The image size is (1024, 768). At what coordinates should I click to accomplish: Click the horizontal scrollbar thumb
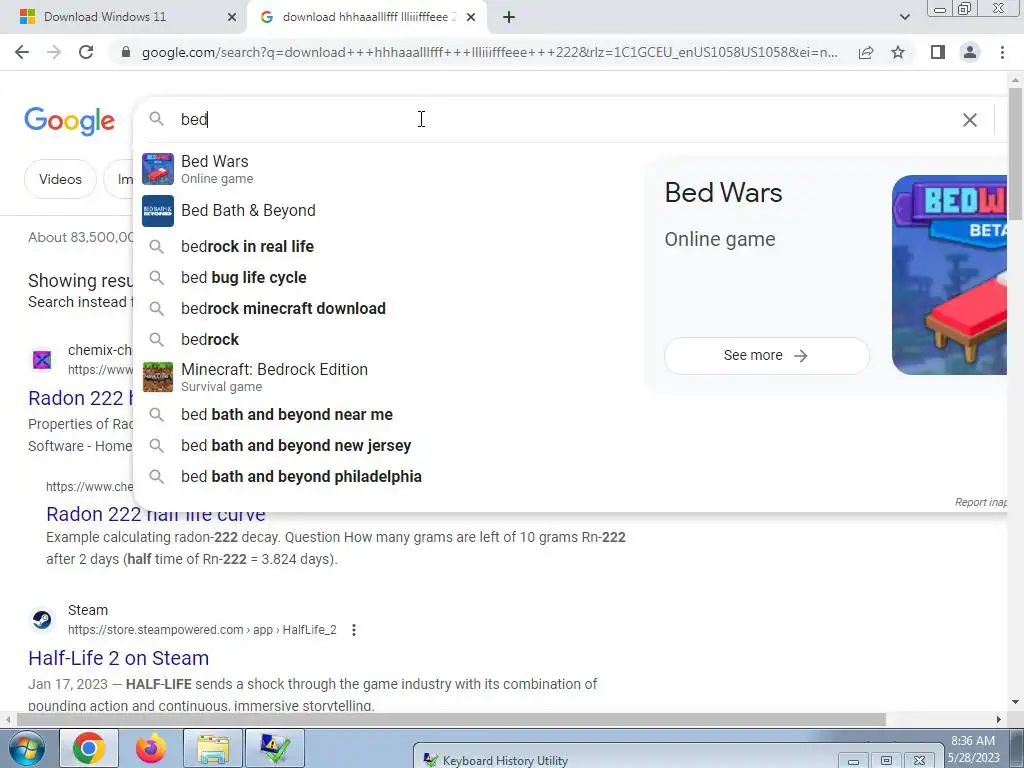451,719
